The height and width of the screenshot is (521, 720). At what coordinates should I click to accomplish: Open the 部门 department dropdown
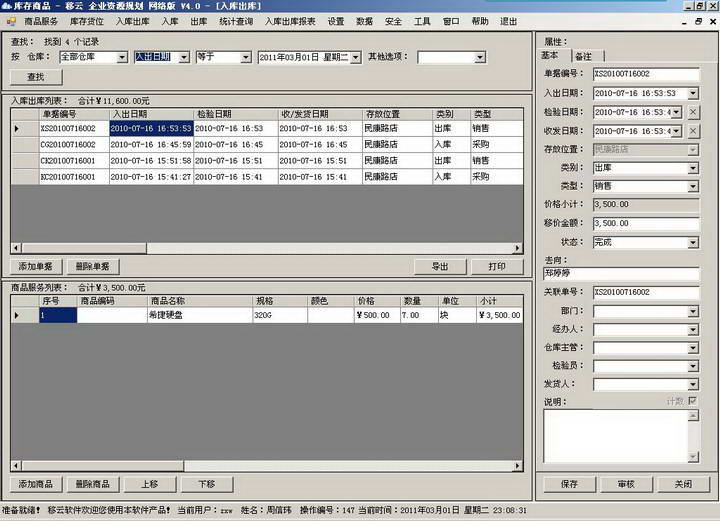tap(692, 310)
